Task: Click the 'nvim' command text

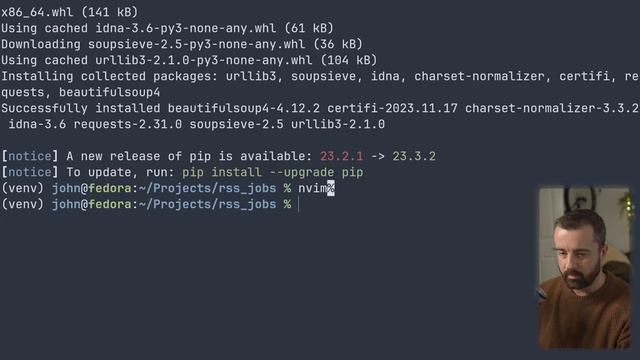Action: (313, 189)
